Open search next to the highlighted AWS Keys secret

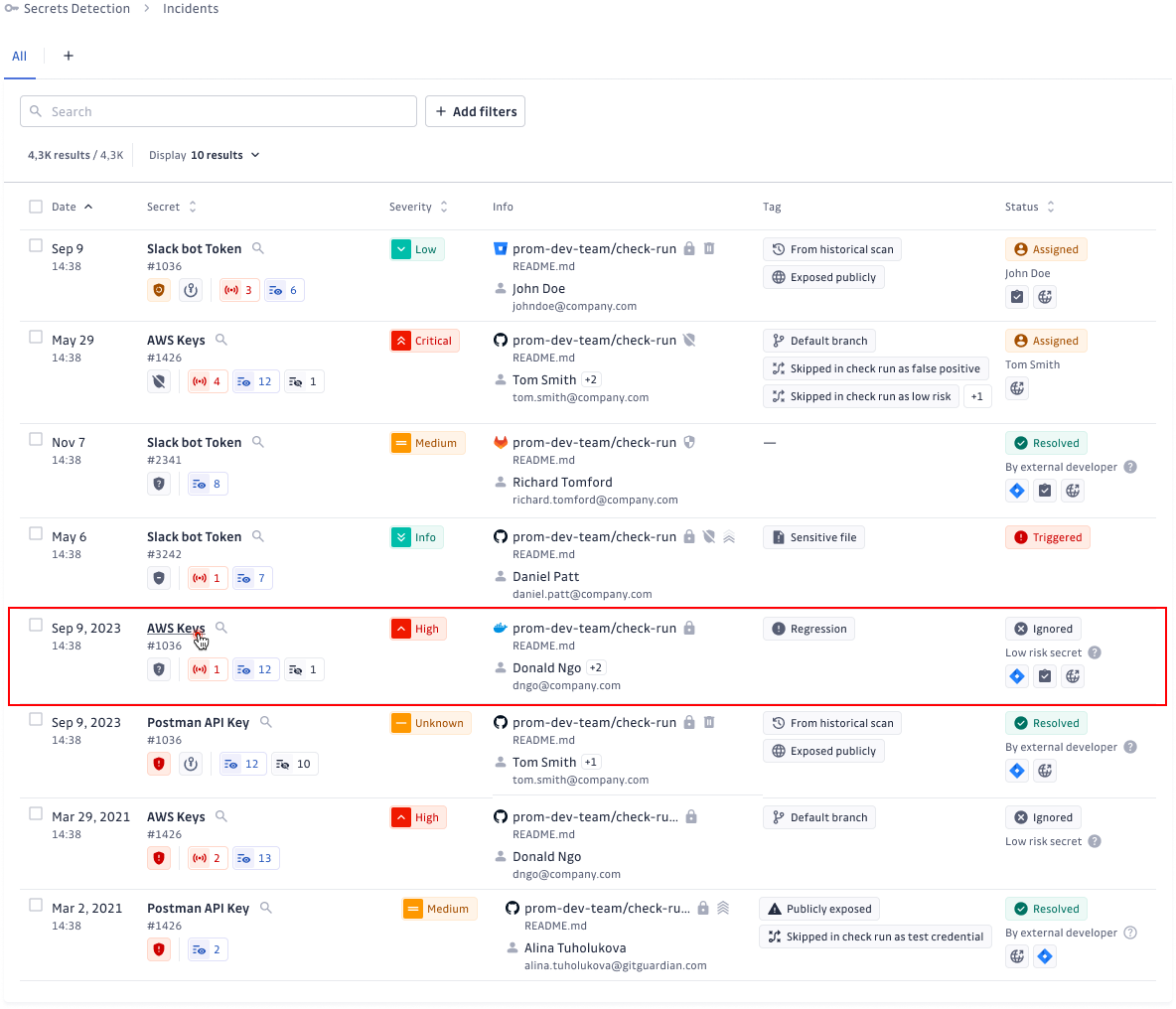pyautogui.click(x=220, y=628)
